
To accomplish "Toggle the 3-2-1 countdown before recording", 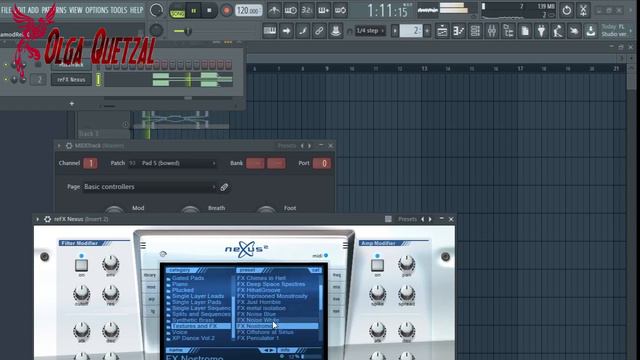I will [307, 11].
